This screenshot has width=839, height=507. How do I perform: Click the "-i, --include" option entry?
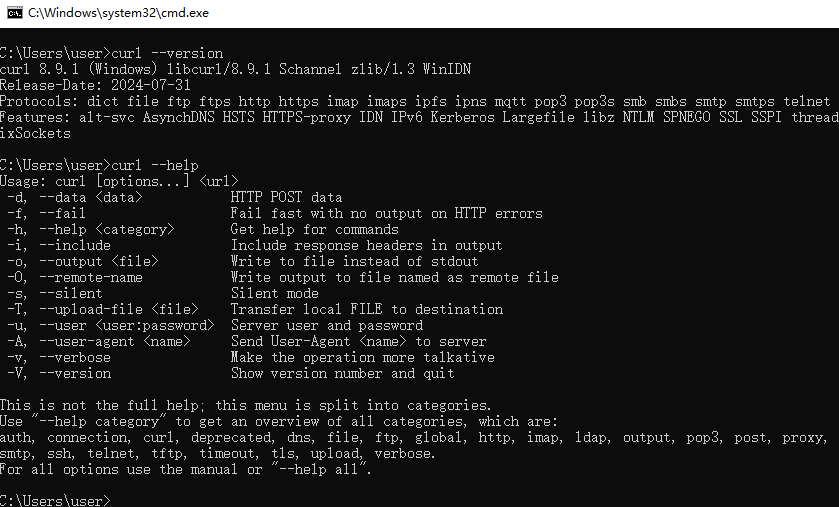tap(59, 245)
